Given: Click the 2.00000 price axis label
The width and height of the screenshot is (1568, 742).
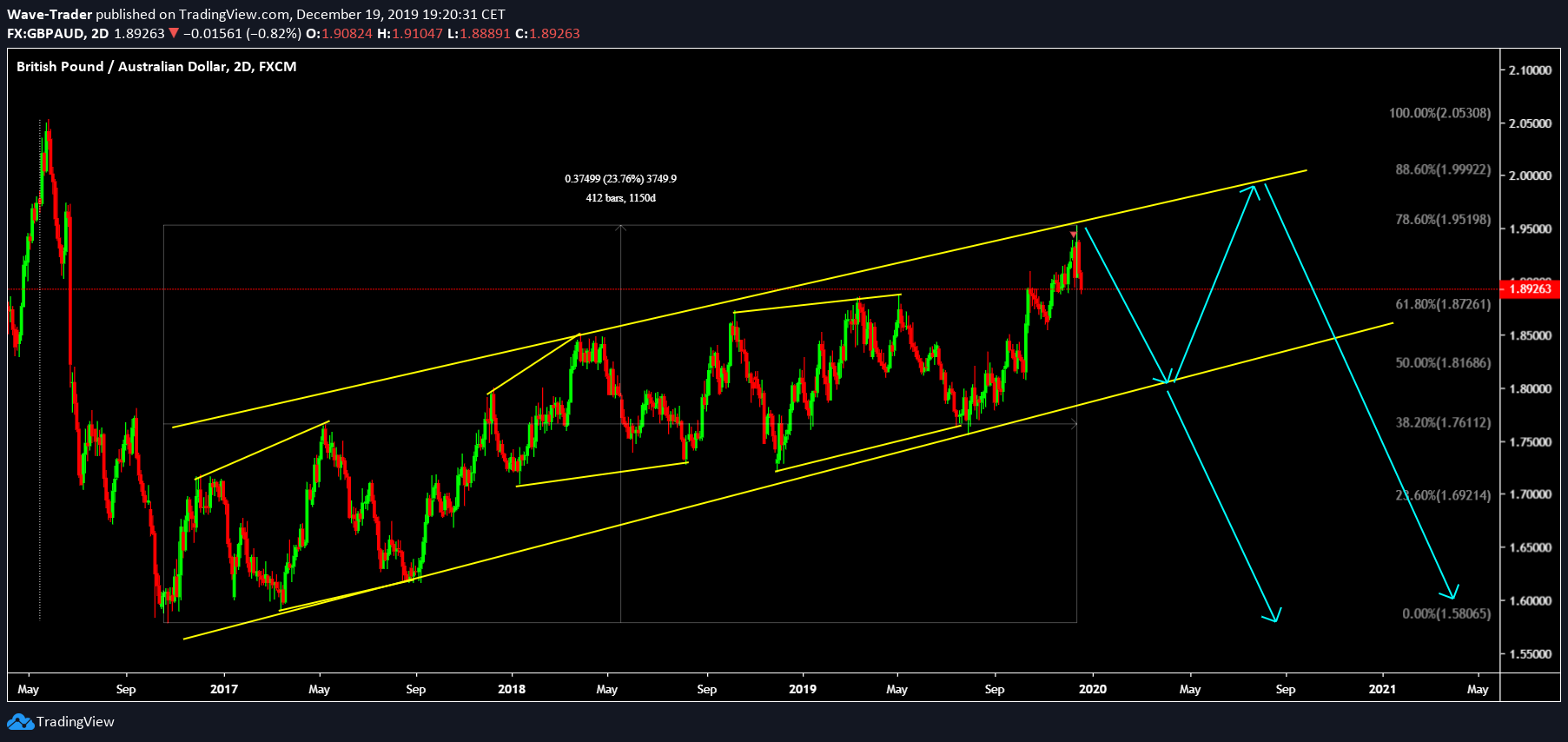Looking at the screenshot, I should point(1531,176).
